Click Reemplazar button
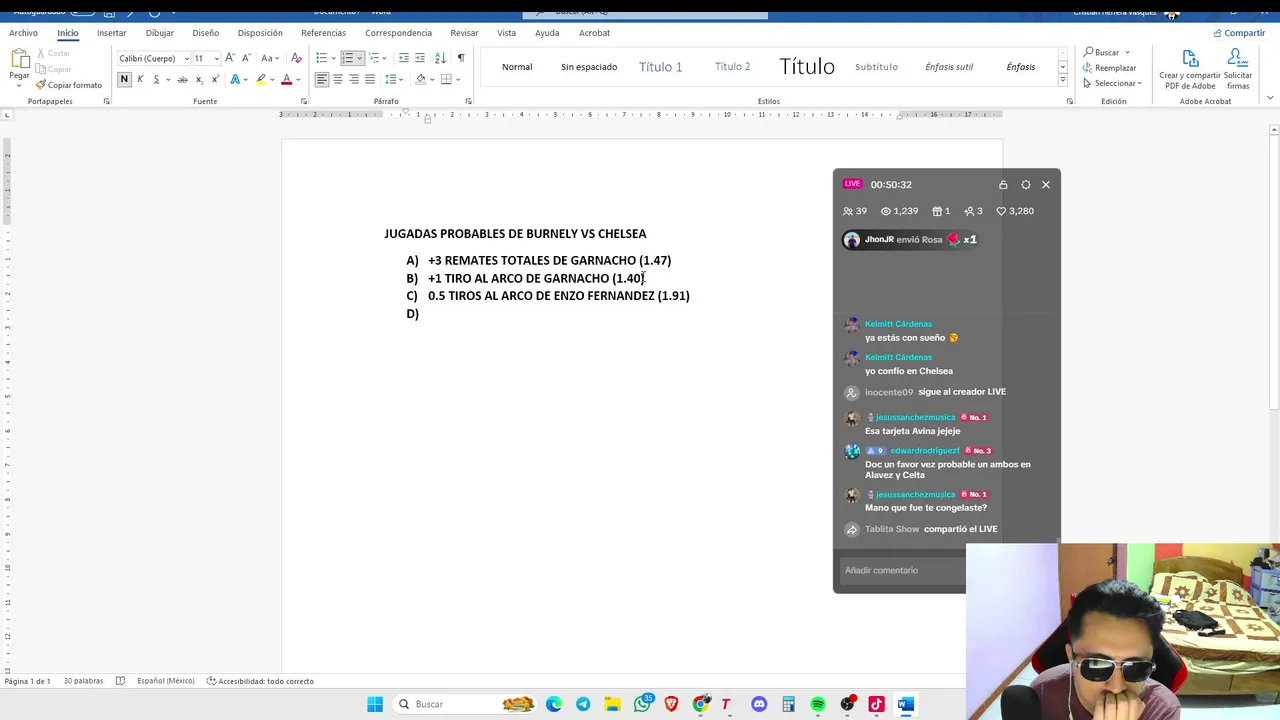The width and height of the screenshot is (1280, 720). tap(1110, 68)
